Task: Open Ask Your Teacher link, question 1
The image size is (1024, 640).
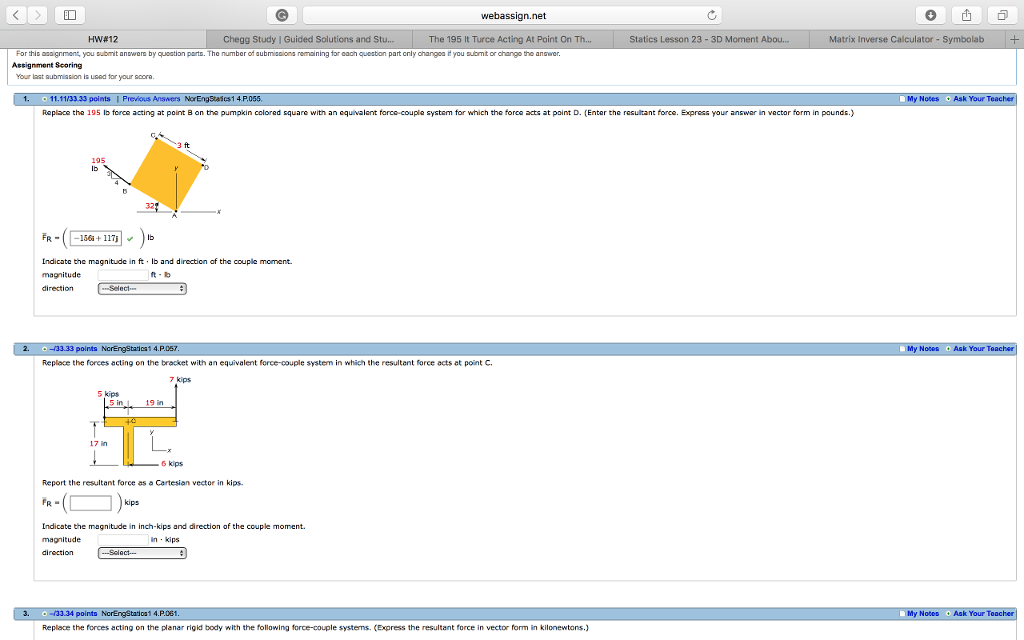Action: click(x=984, y=99)
